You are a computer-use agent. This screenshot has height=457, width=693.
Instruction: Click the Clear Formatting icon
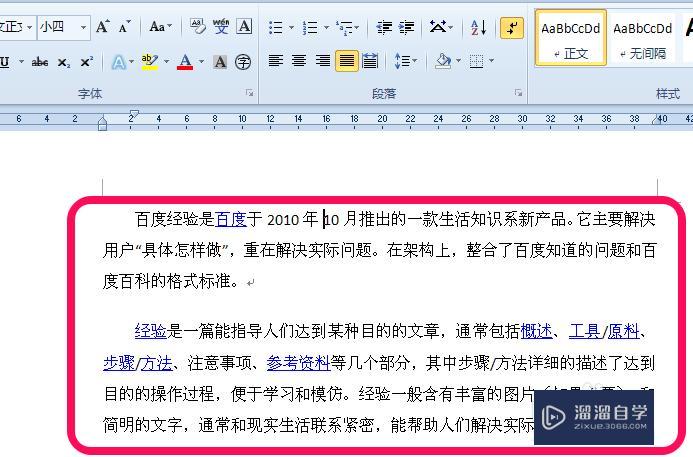[x=198, y=27]
